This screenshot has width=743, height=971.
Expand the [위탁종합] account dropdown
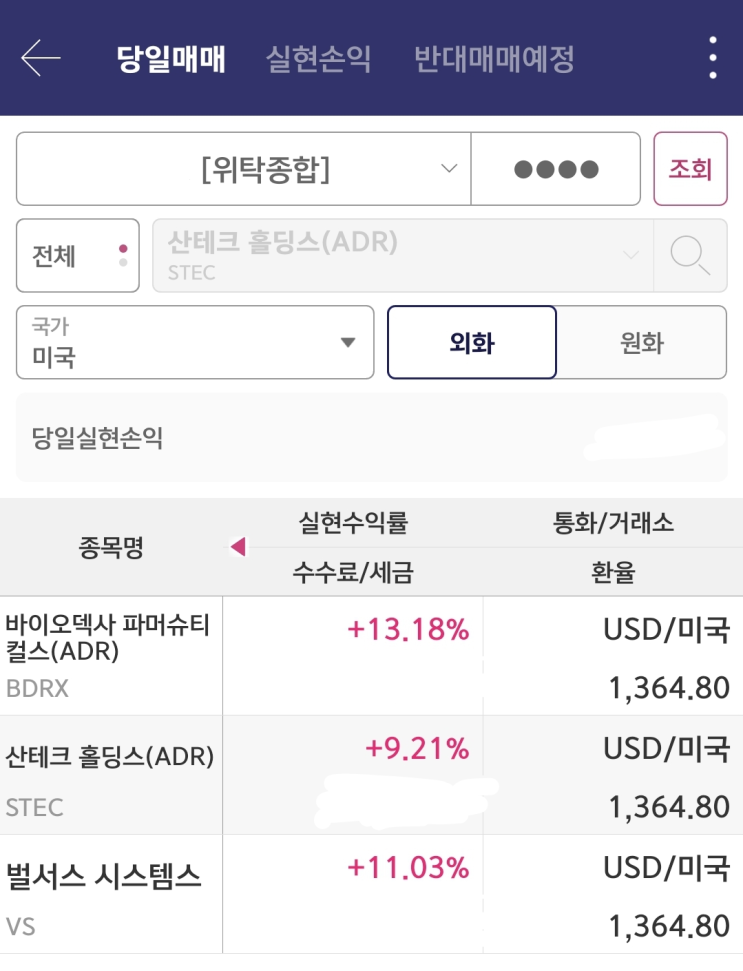[243, 169]
